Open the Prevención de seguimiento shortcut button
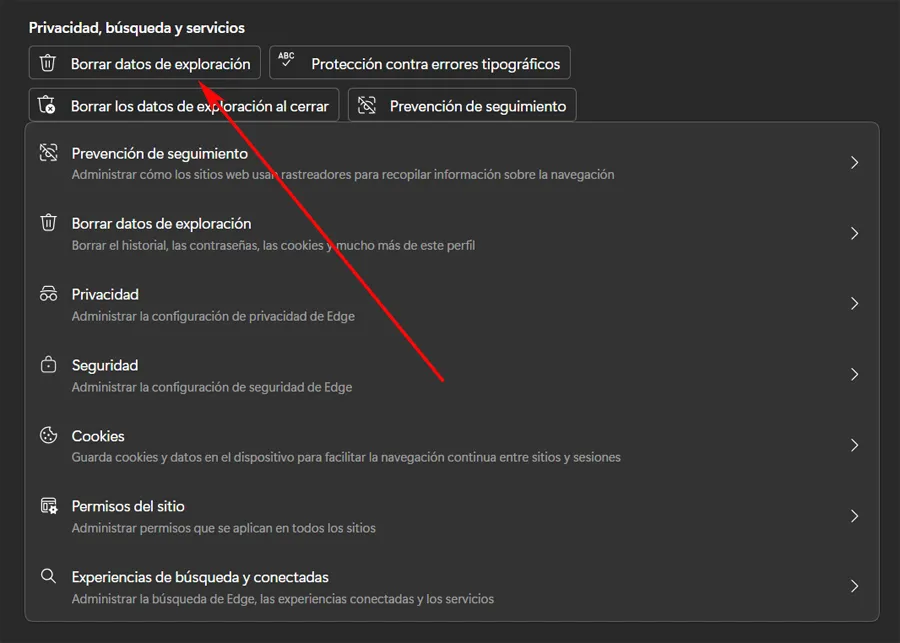Image resolution: width=900 pixels, height=643 pixels. [x=461, y=105]
